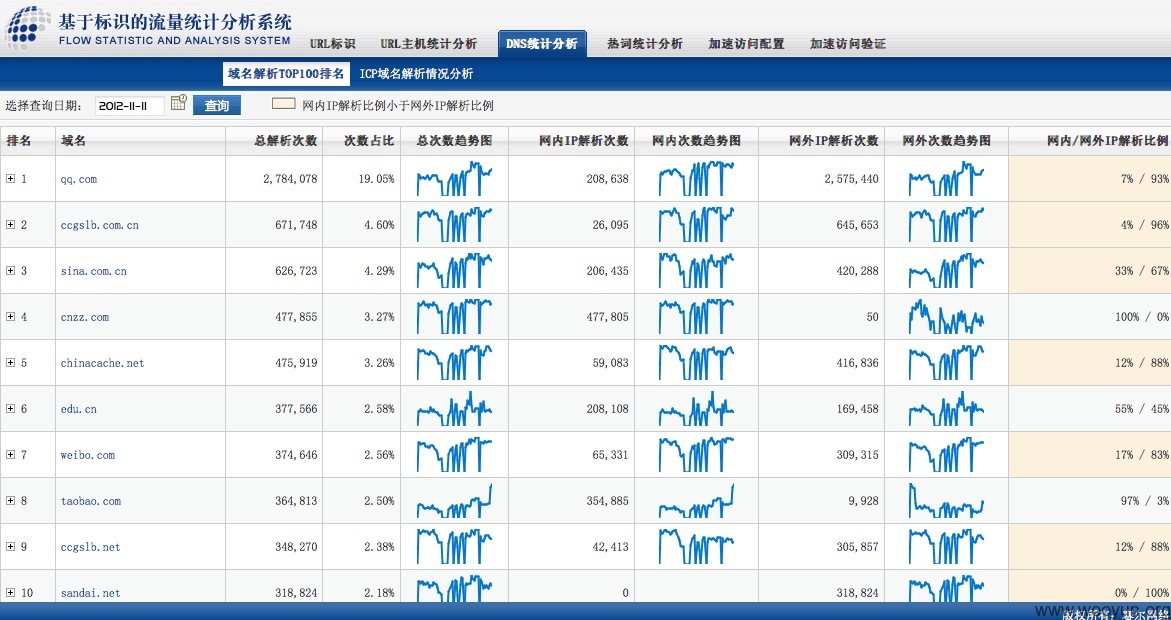Select the 55% / 45% ratio cell
This screenshot has width=1171, height=620.
coord(1090,409)
